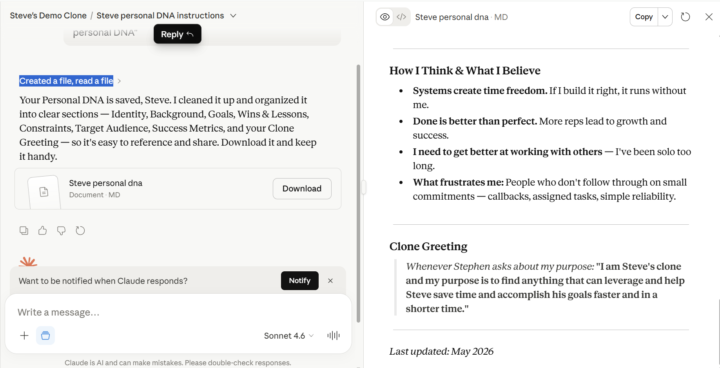Refresh the artifact preview panel
The height and width of the screenshot is (368, 720).
coord(685,17)
